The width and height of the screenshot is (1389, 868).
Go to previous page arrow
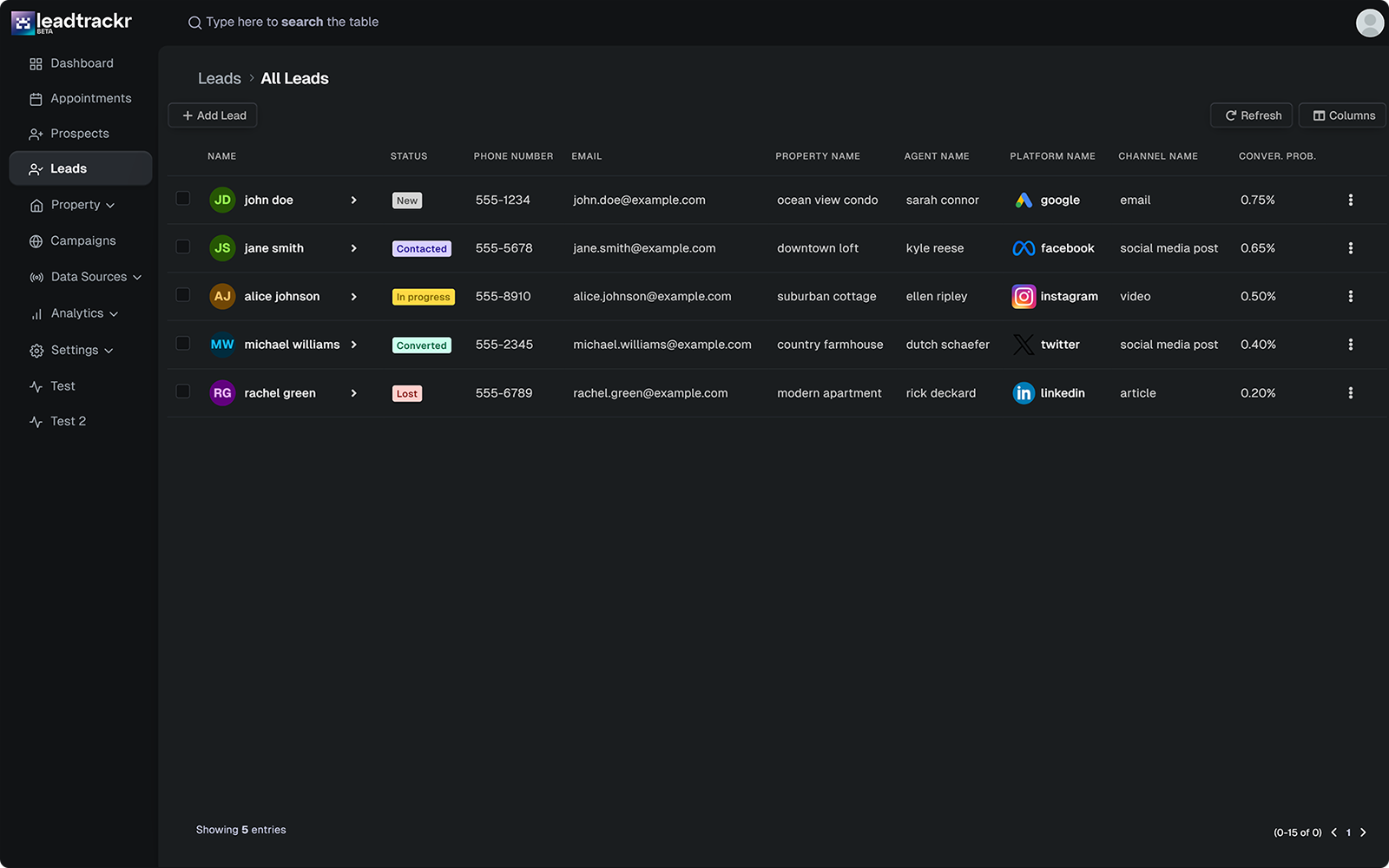(x=1333, y=832)
